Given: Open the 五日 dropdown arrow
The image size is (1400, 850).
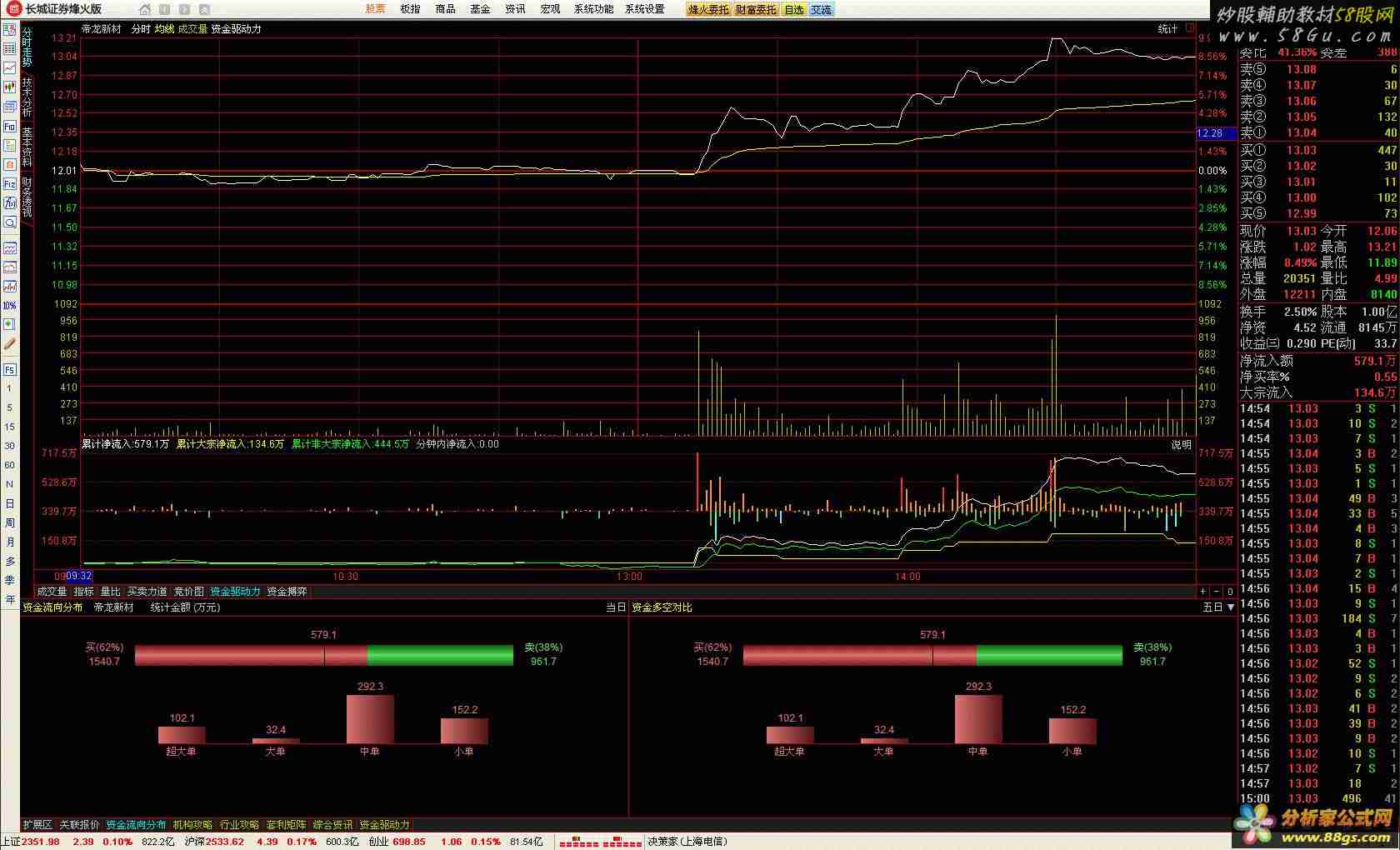Looking at the screenshot, I should pyautogui.click(x=1231, y=607).
